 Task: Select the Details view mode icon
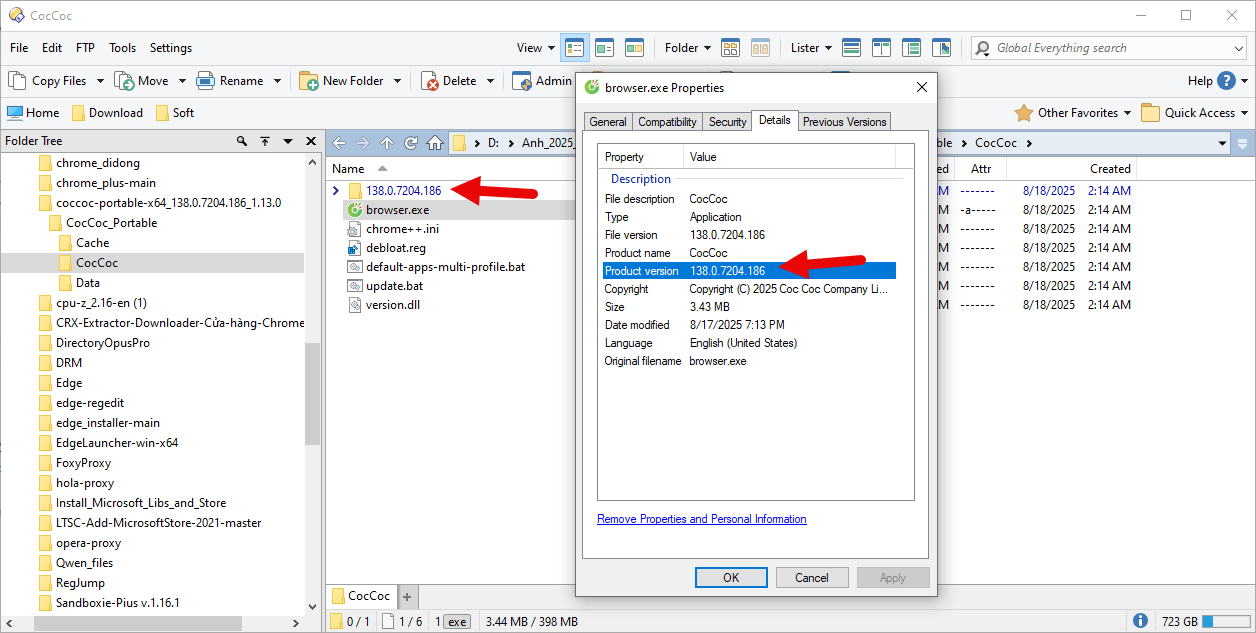click(575, 47)
